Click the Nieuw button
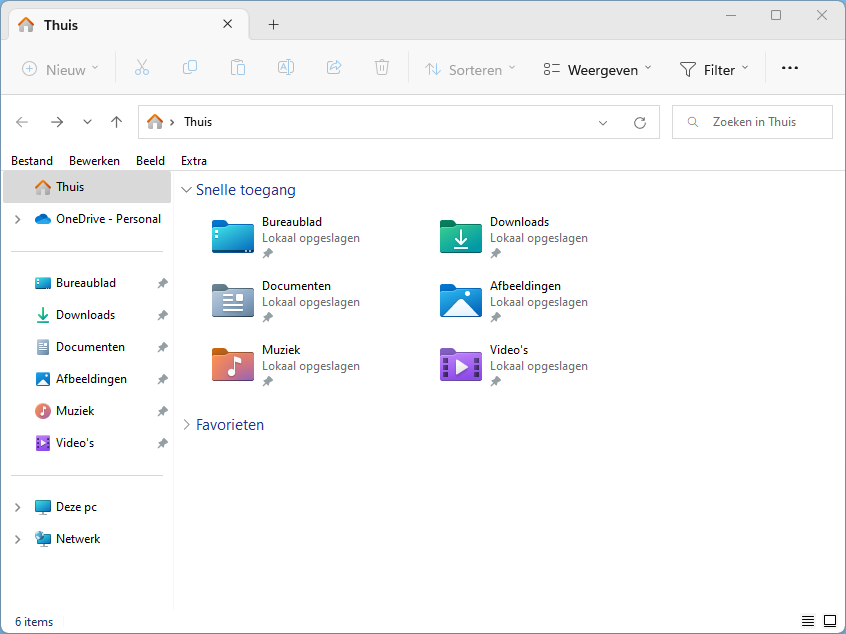 (x=60, y=69)
